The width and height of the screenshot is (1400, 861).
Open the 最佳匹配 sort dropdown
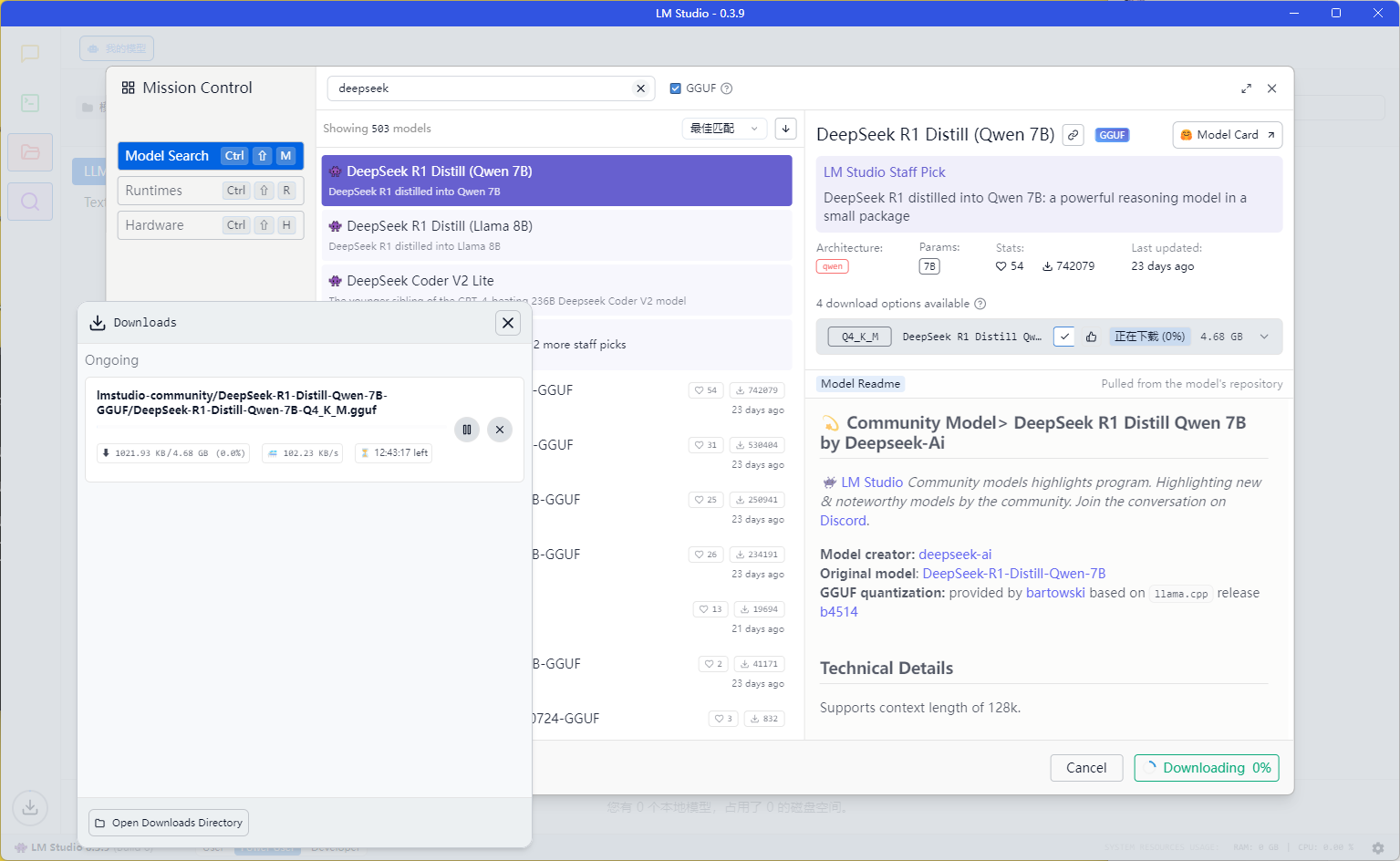coord(724,129)
